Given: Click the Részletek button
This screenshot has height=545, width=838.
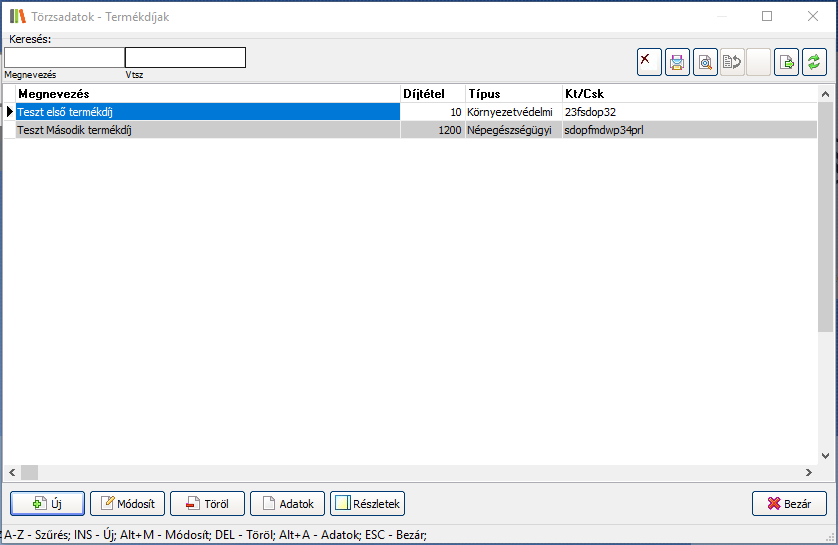Looking at the screenshot, I should 367,504.
